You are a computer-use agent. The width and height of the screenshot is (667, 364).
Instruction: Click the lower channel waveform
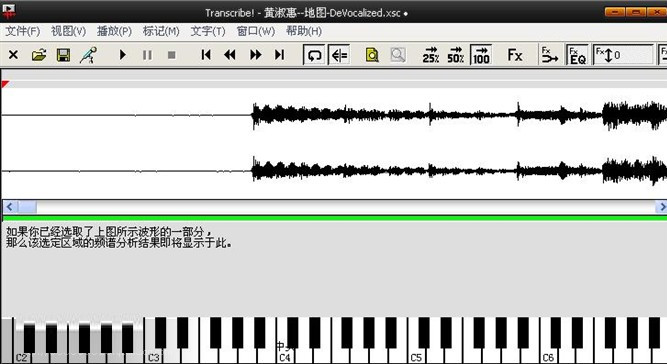tap(334, 171)
